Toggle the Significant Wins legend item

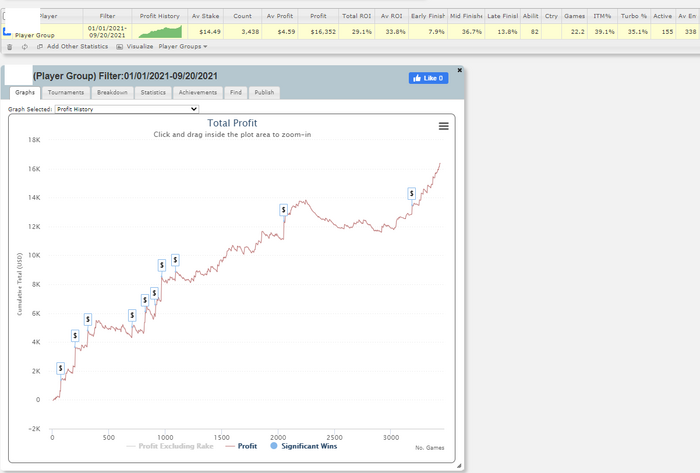[x=304, y=446]
